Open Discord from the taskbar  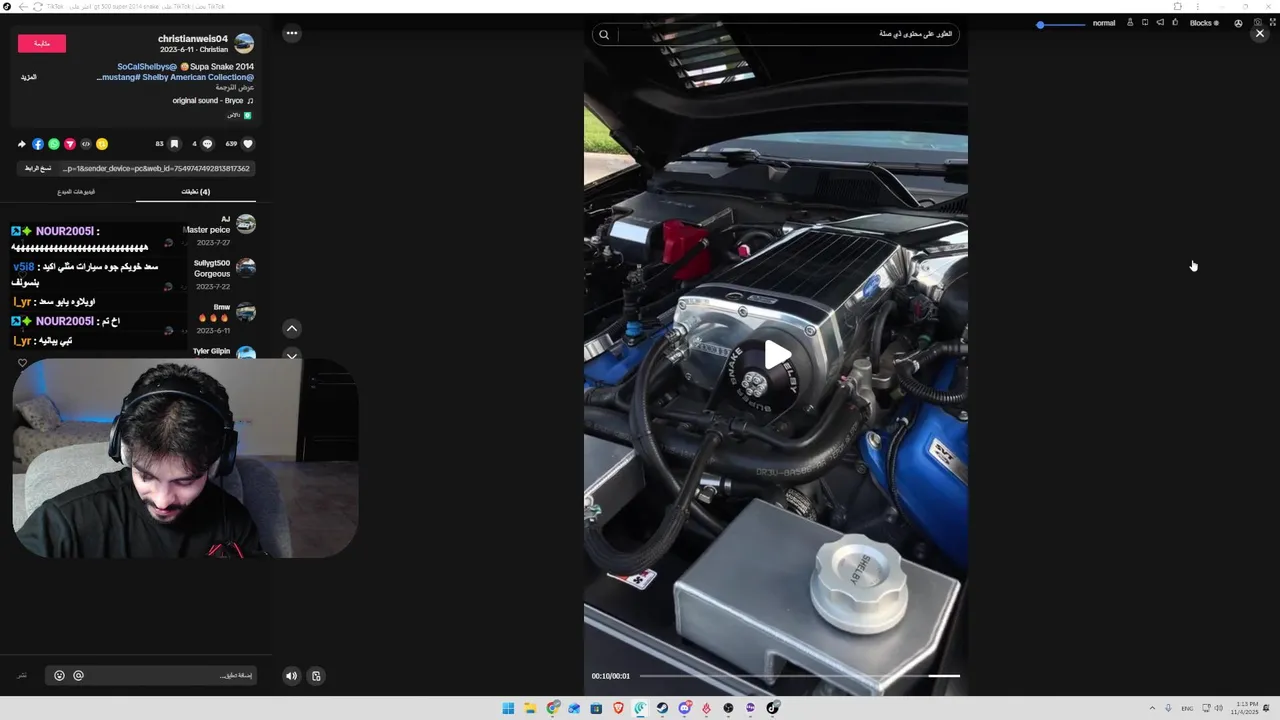coord(684,708)
